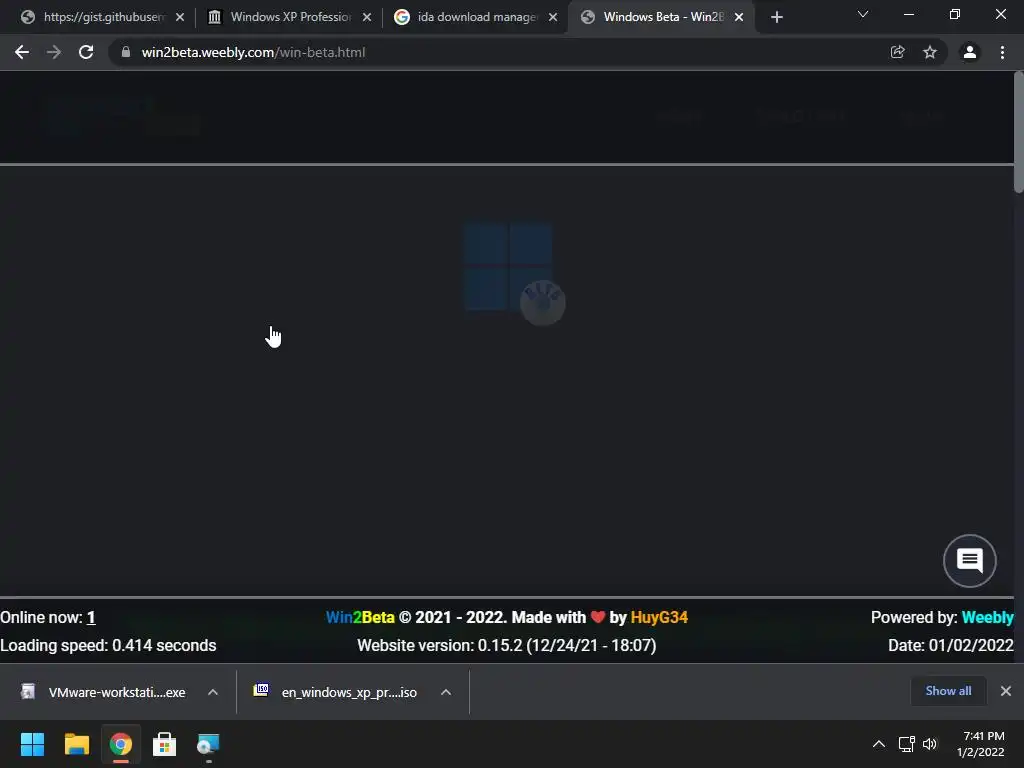Viewport: 1024px width, 768px height.
Task: Click the Win2Beta footer link
Action: click(360, 617)
